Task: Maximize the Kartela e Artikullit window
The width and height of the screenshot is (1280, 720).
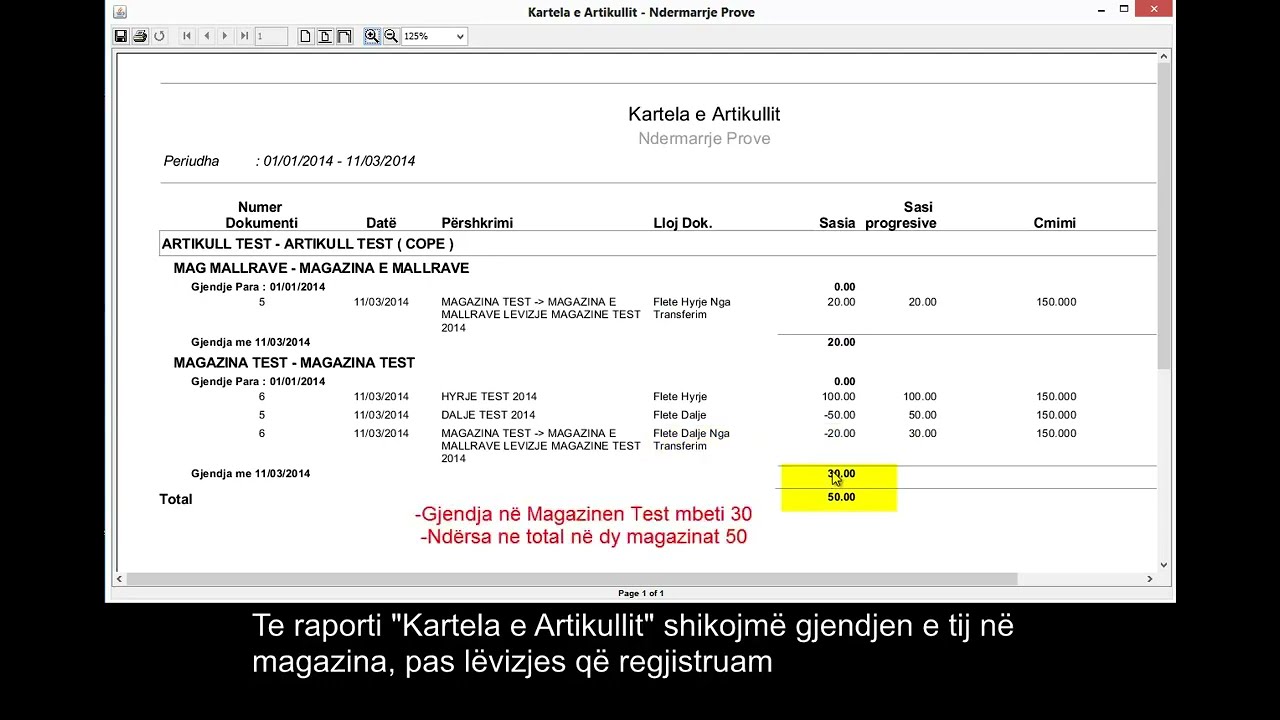Action: click(x=1124, y=10)
